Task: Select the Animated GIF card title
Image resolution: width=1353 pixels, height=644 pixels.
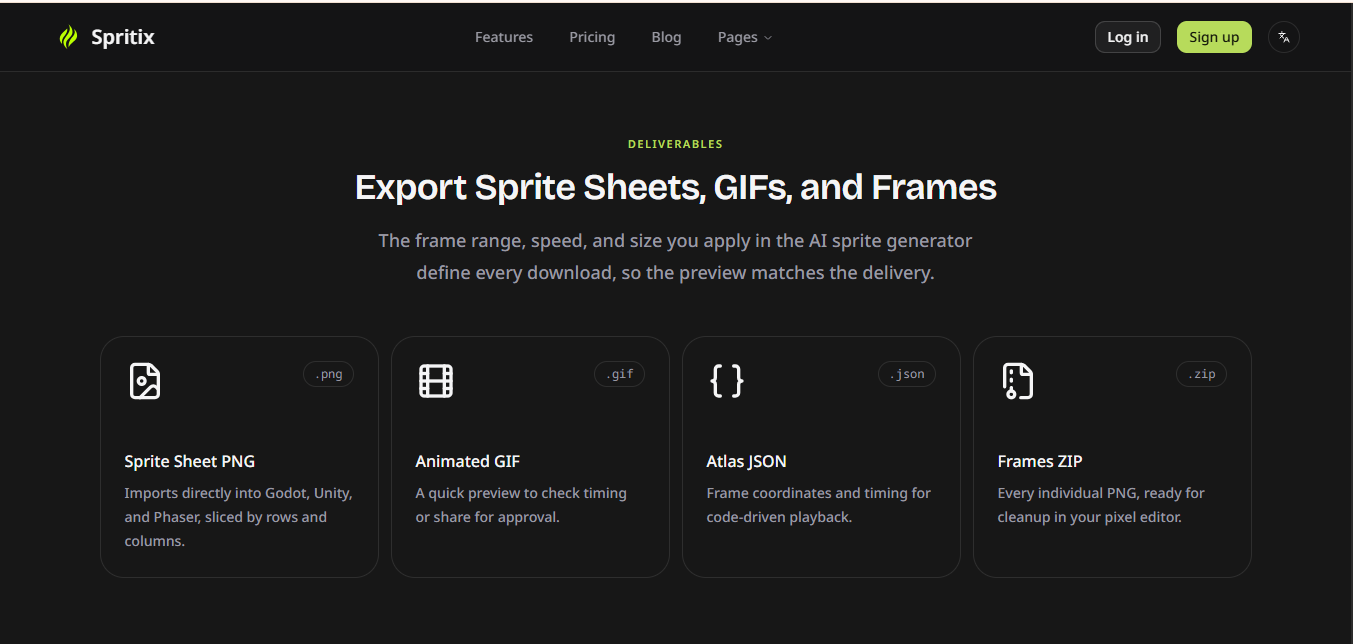Action: pos(468,461)
